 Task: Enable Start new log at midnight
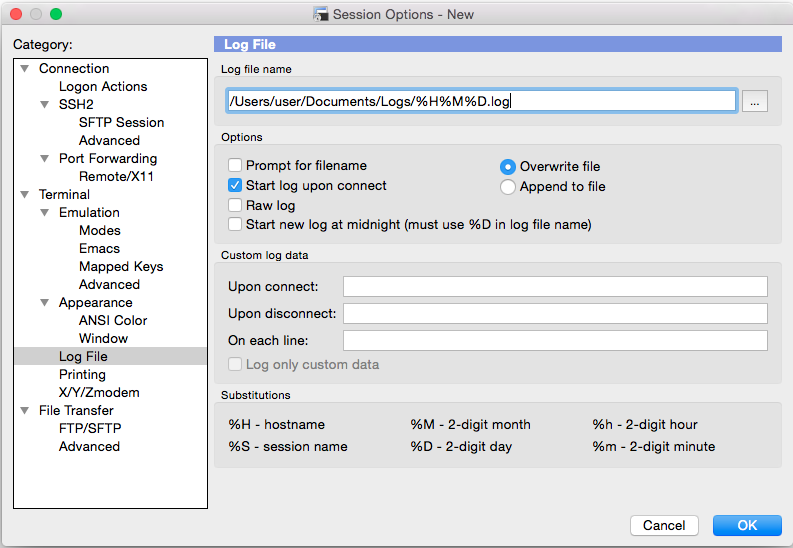coord(235,224)
